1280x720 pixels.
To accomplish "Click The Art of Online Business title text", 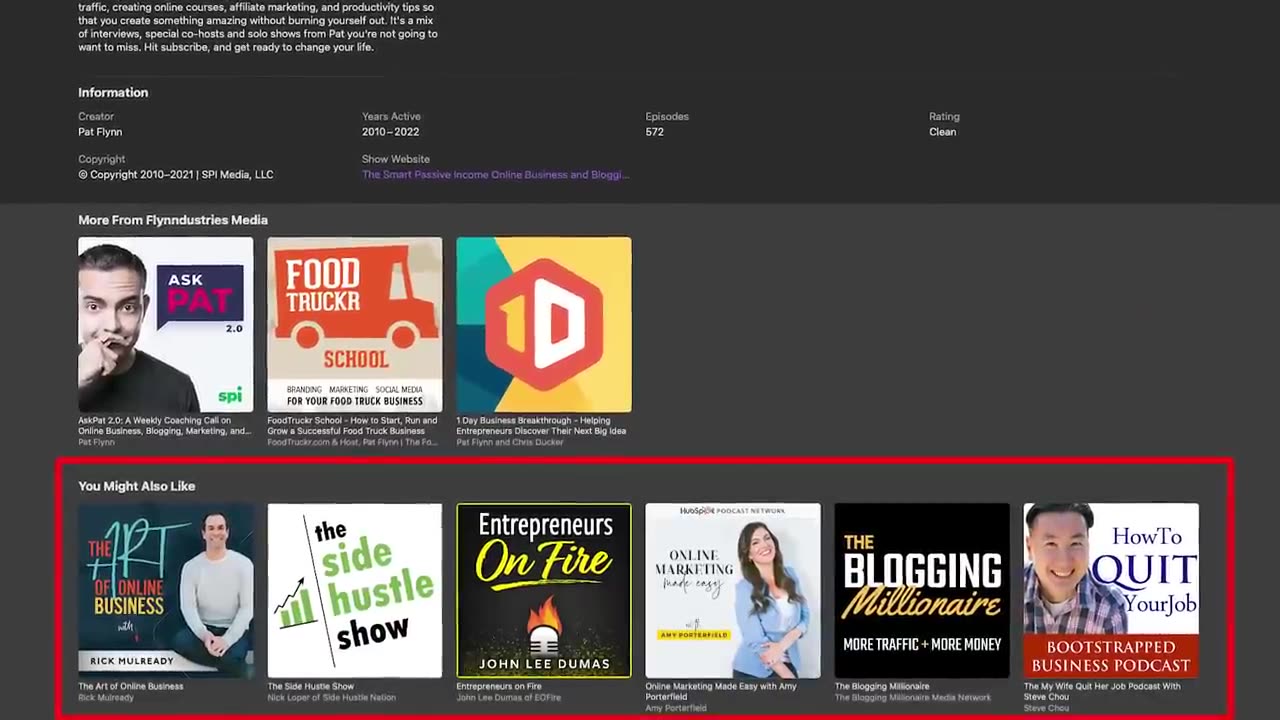I will 131,686.
